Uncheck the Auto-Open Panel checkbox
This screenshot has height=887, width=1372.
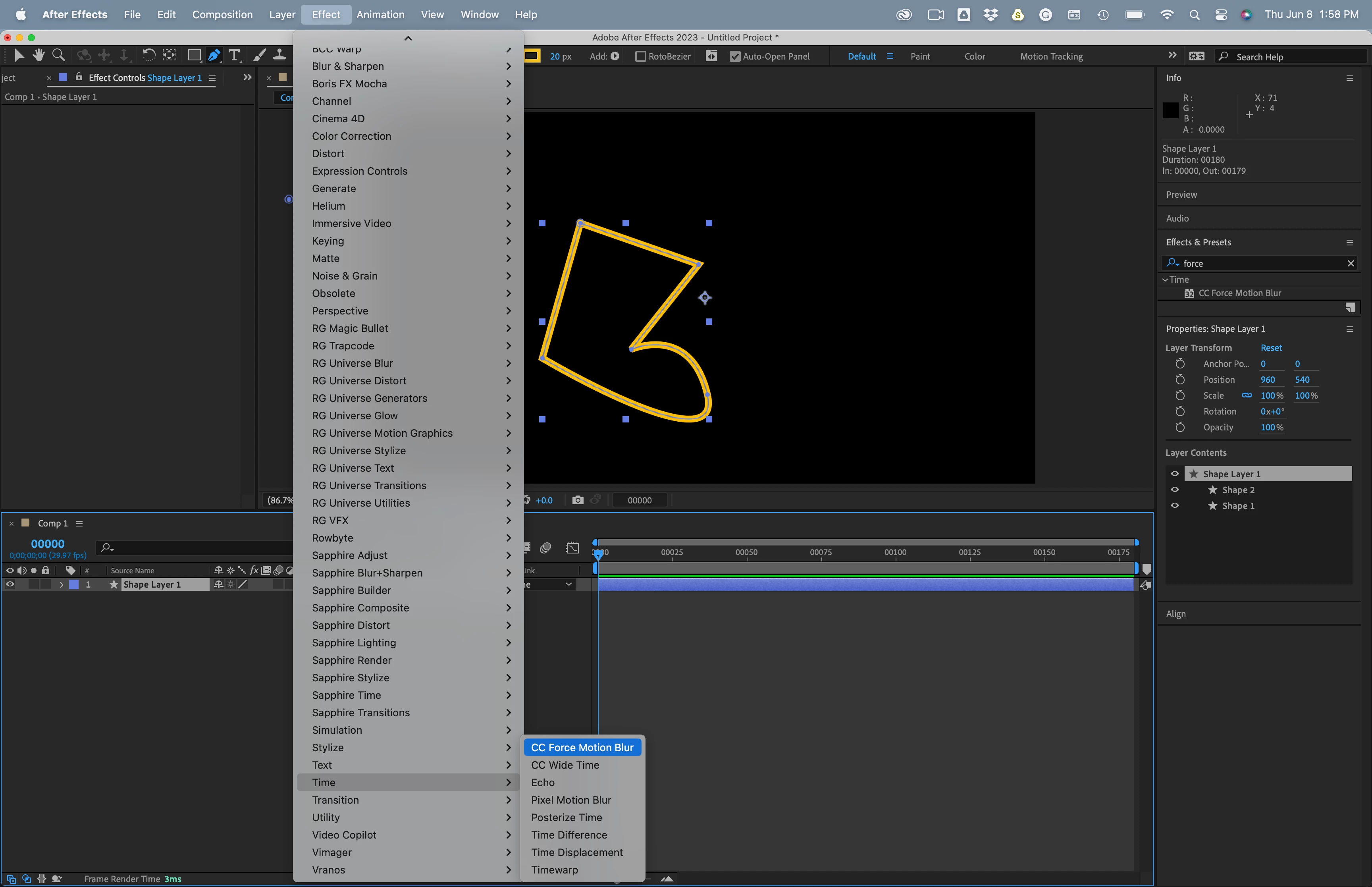(x=735, y=56)
